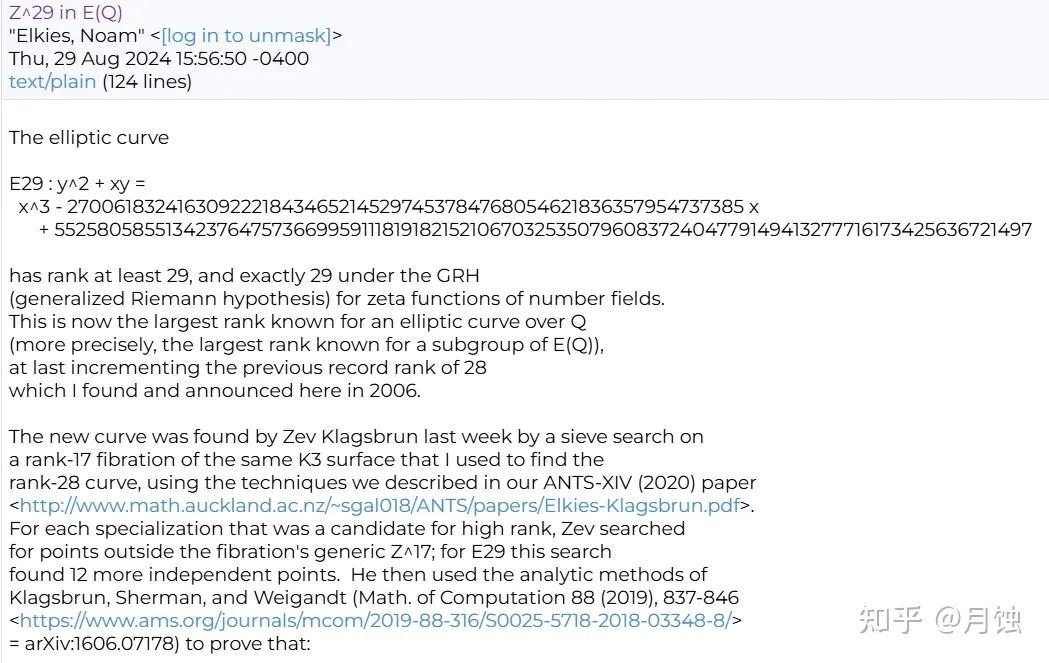Viewport: 1049px width, 663px height.
Task: Click the sender name "Elkies, Noam"
Action: tap(77, 35)
